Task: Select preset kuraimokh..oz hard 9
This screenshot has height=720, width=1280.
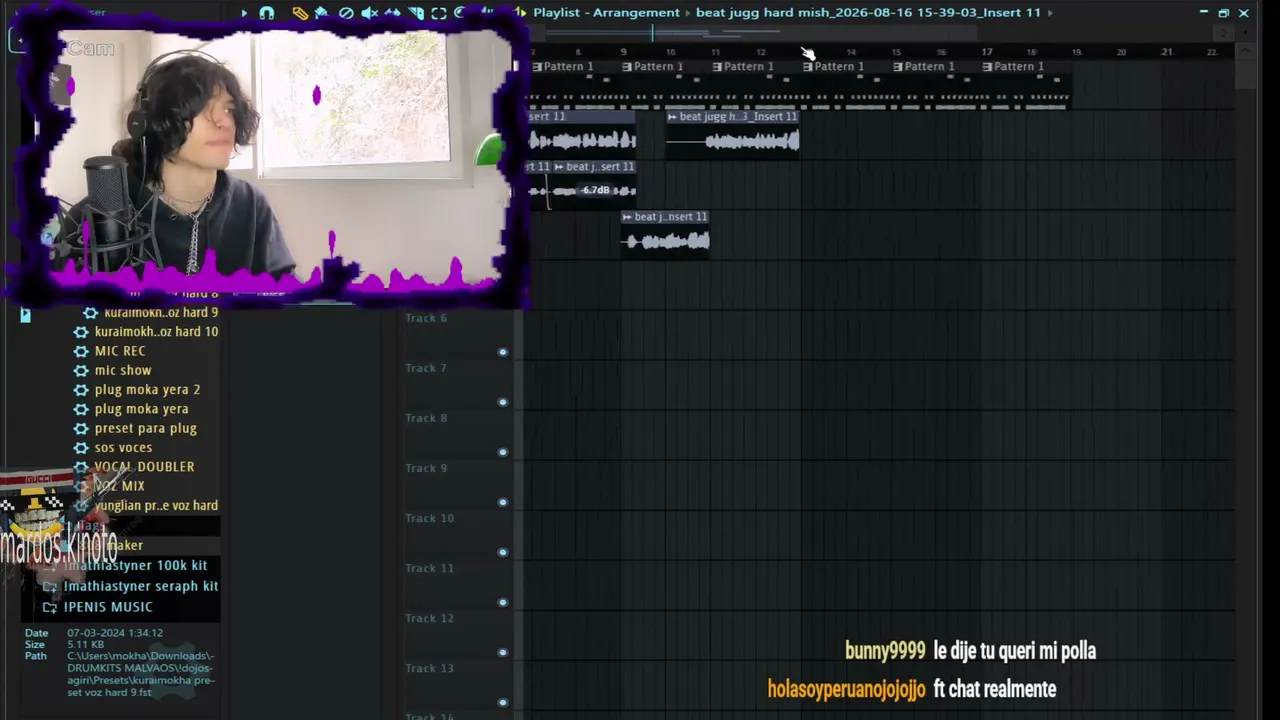Action: click(x=161, y=312)
